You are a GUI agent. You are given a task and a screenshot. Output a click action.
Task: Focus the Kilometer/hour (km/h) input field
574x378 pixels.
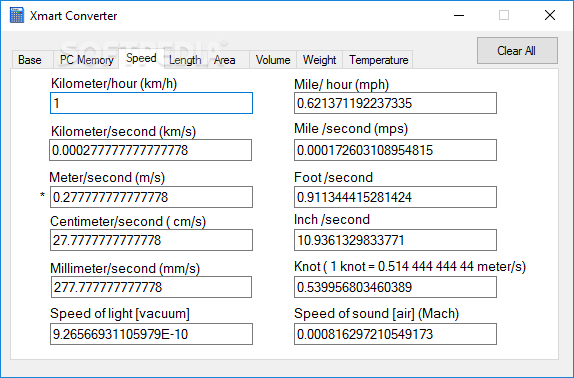tap(151, 103)
